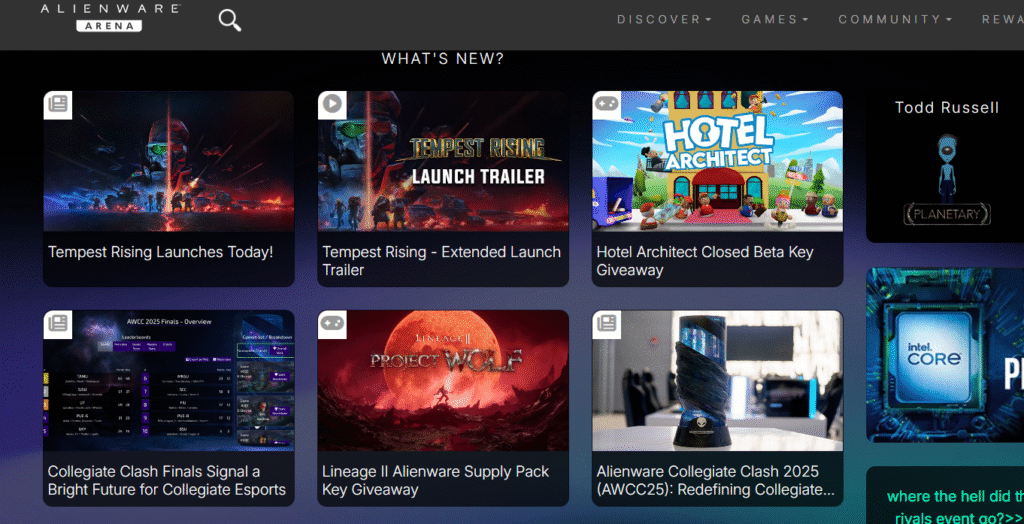Click Todd Russell profile name
The width and height of the screenshot is (1024, 524).
tap(947, 108)
